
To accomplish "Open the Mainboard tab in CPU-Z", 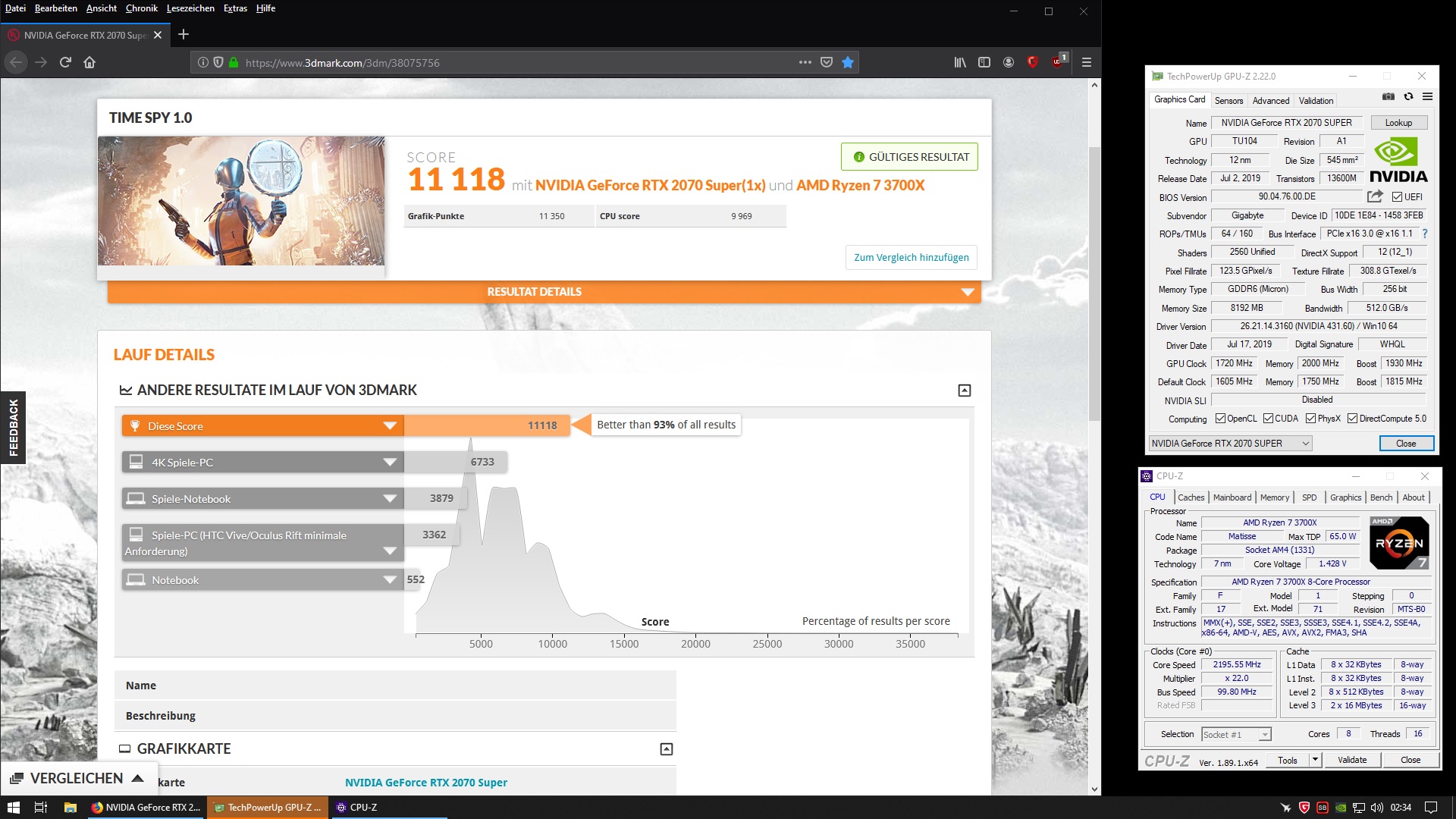I will [1232, 497].
